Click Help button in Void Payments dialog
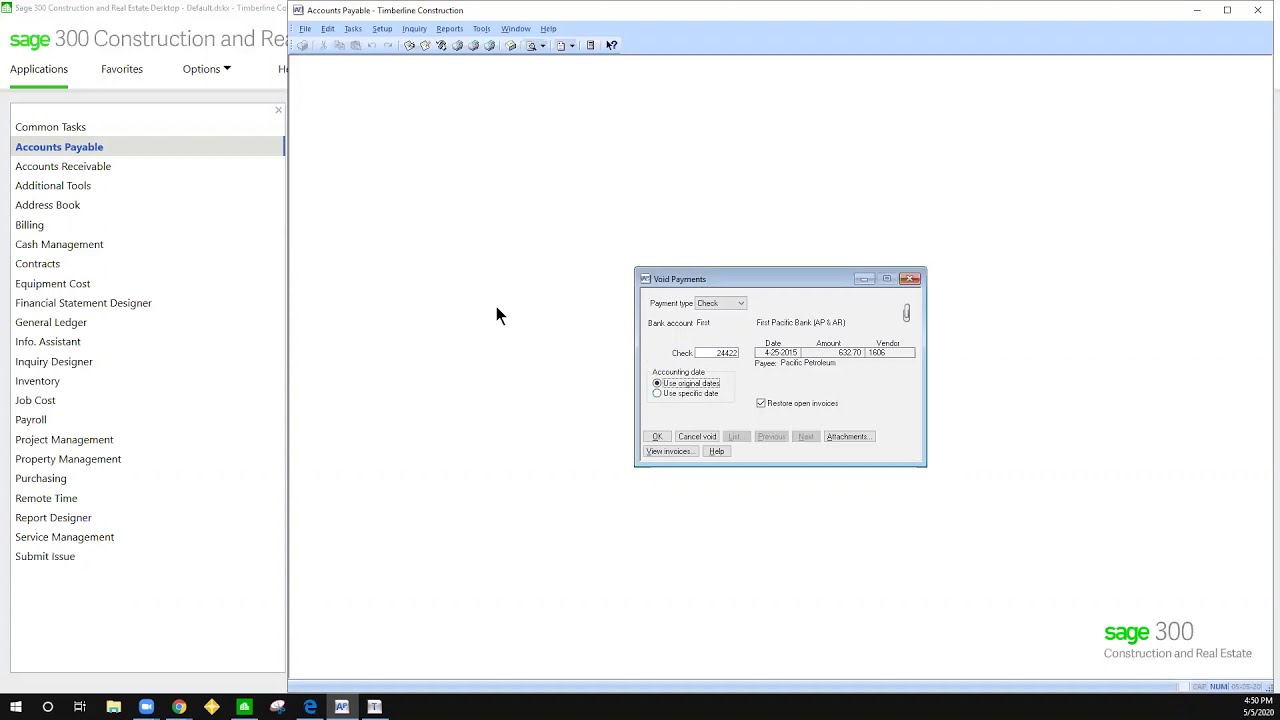The image size is (1280, 720). 716,452
